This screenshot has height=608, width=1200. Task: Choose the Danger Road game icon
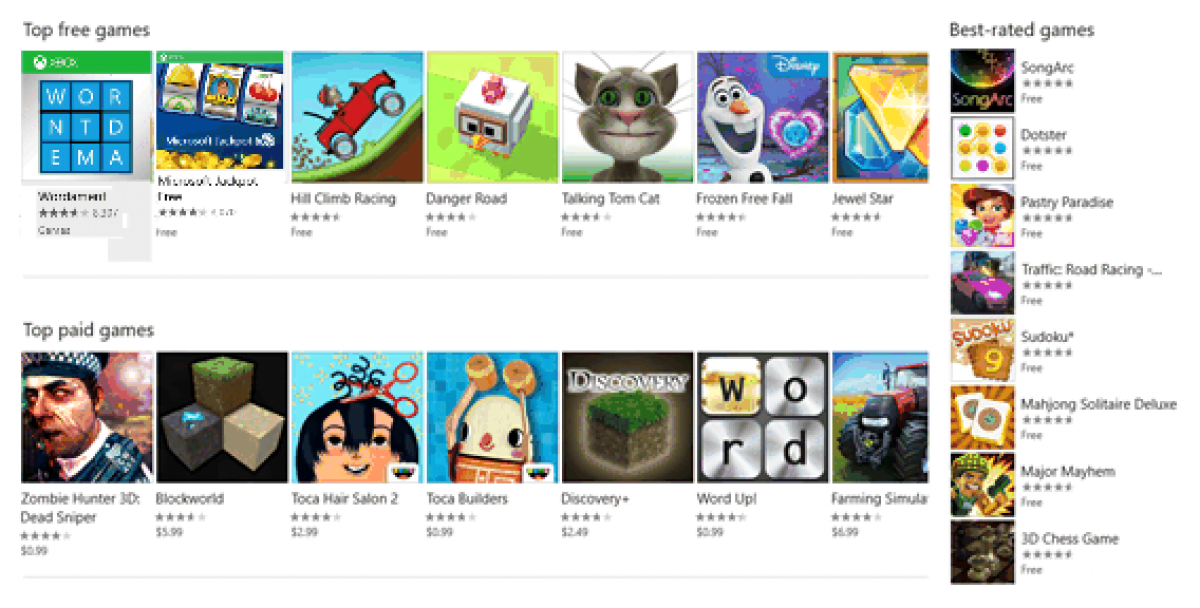point(492,117)
